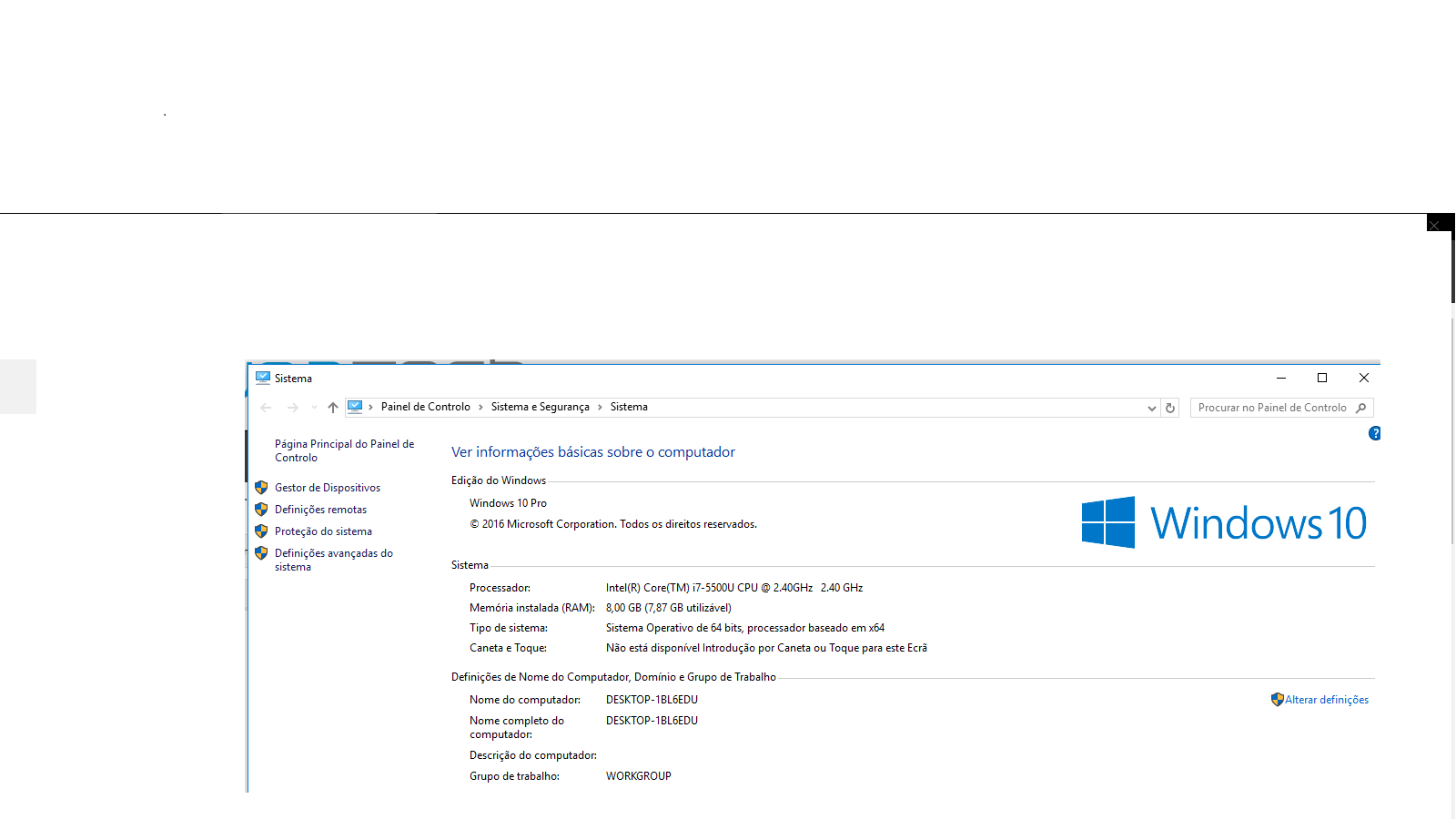Expand chevron after Painel de Controlo breadcrumb

point(480,407)
